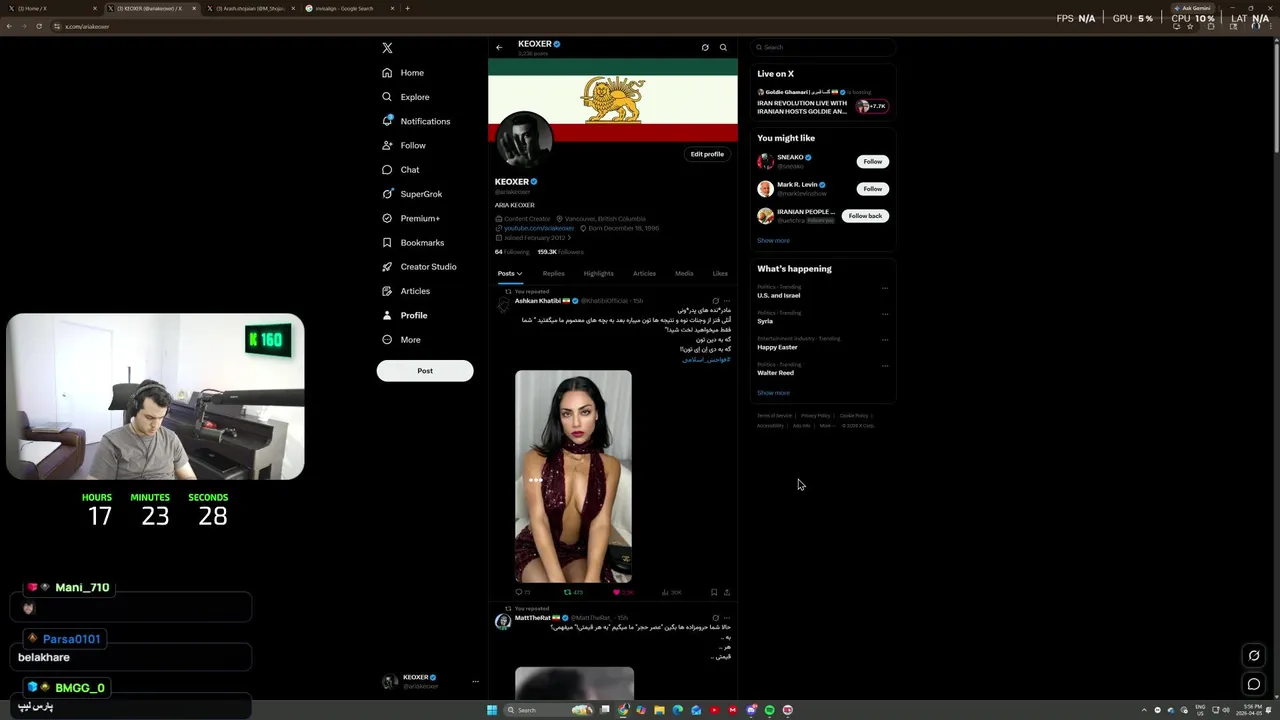The image size is (1280, 720).
Task: Open the More menu in sidebar
Action: [402, 340]
